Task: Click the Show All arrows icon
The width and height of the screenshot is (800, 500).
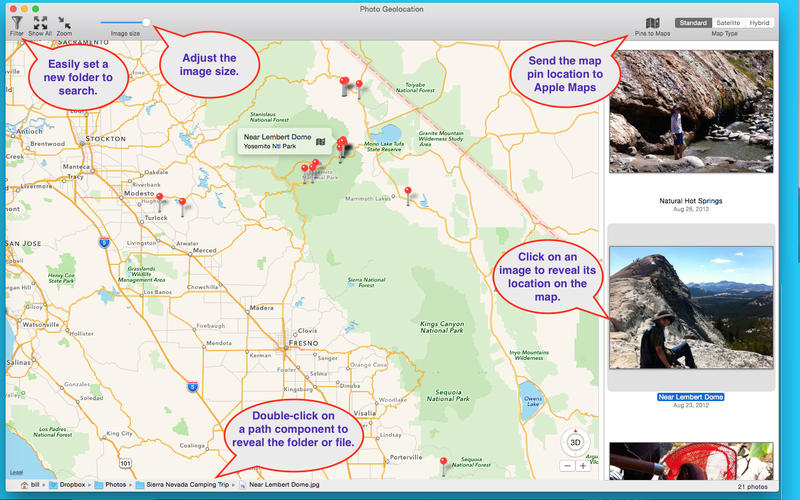Action: click(40, 22)
